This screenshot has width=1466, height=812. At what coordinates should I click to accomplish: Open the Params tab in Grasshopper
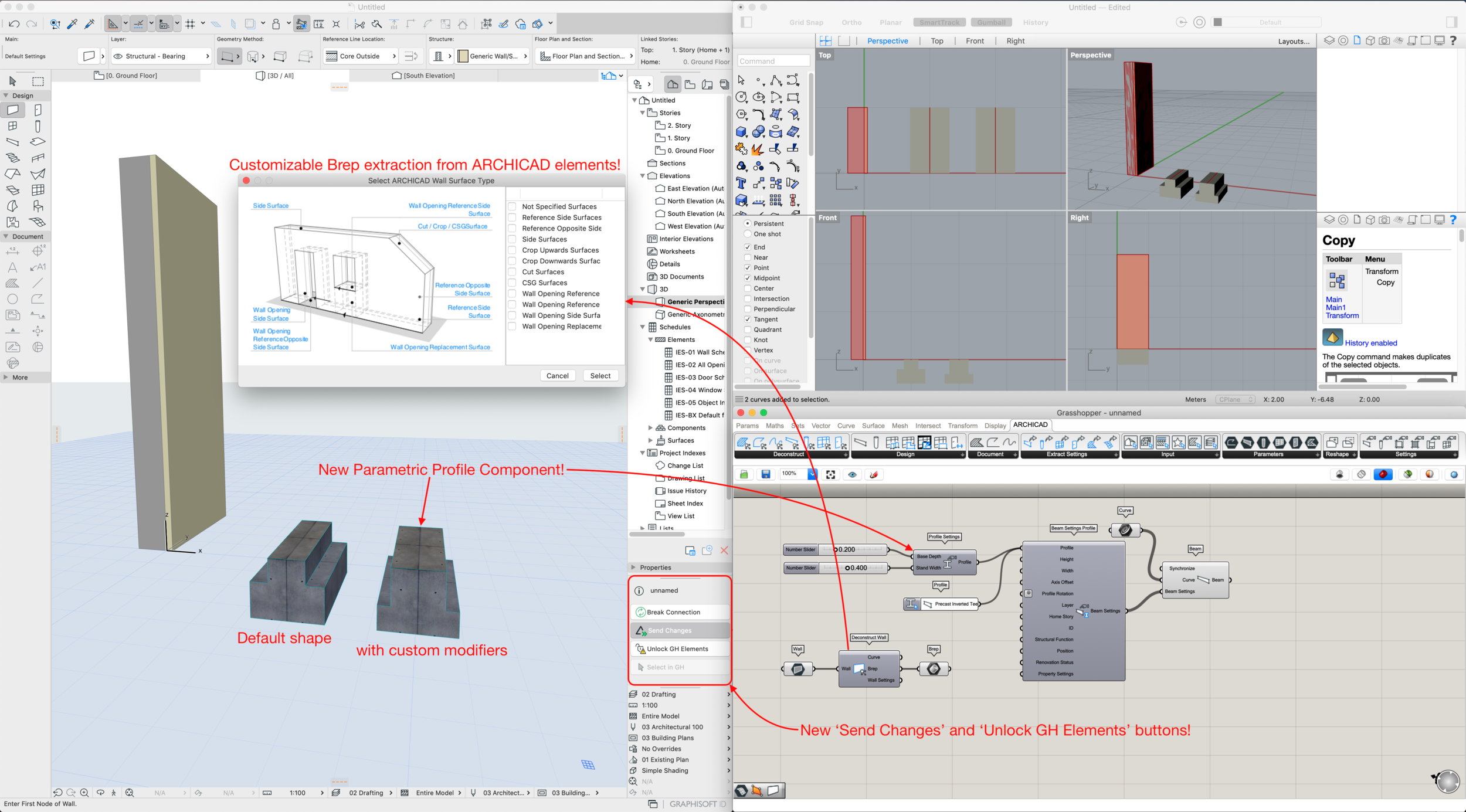(747, 426)
